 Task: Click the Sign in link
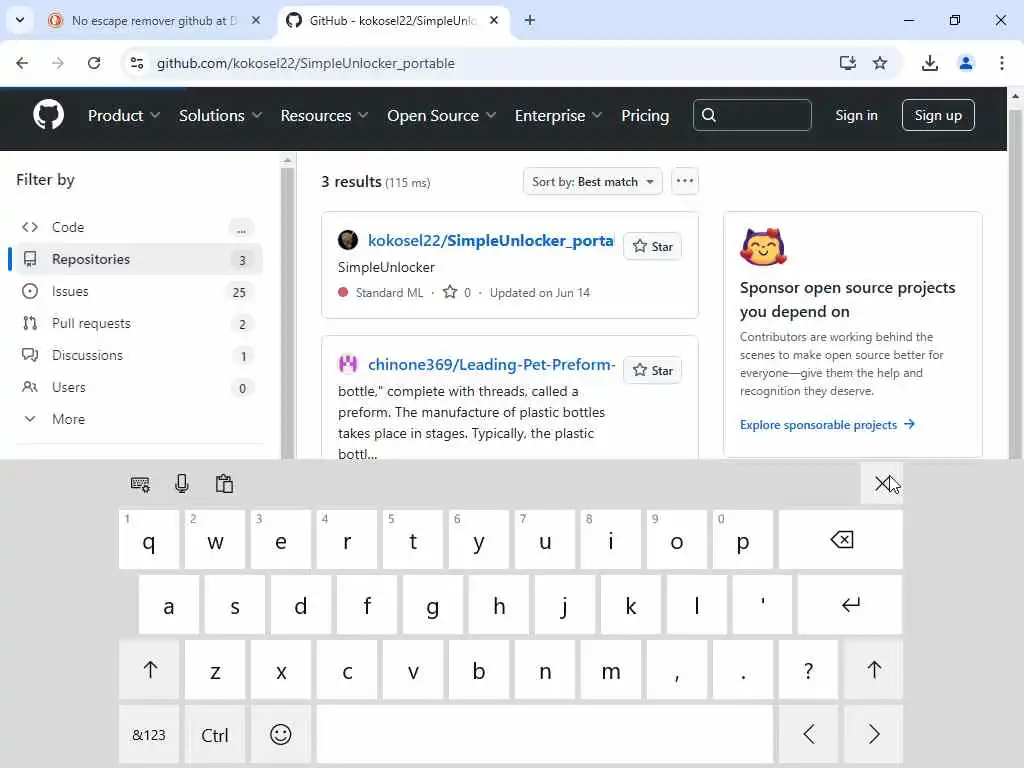click(x=856, y=116)
